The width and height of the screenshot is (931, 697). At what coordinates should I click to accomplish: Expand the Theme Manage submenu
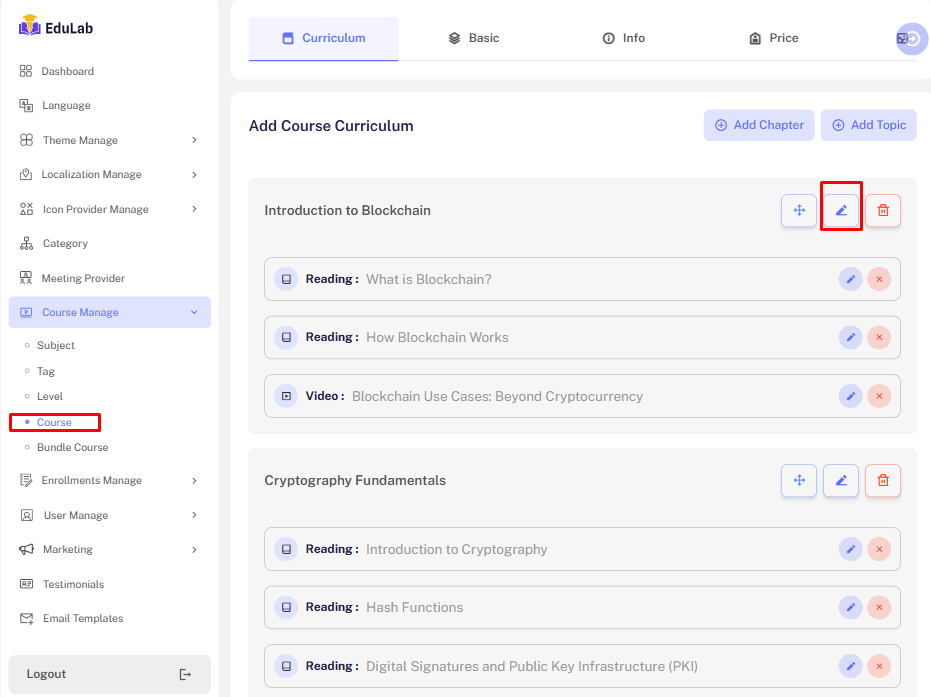(194, 140)
